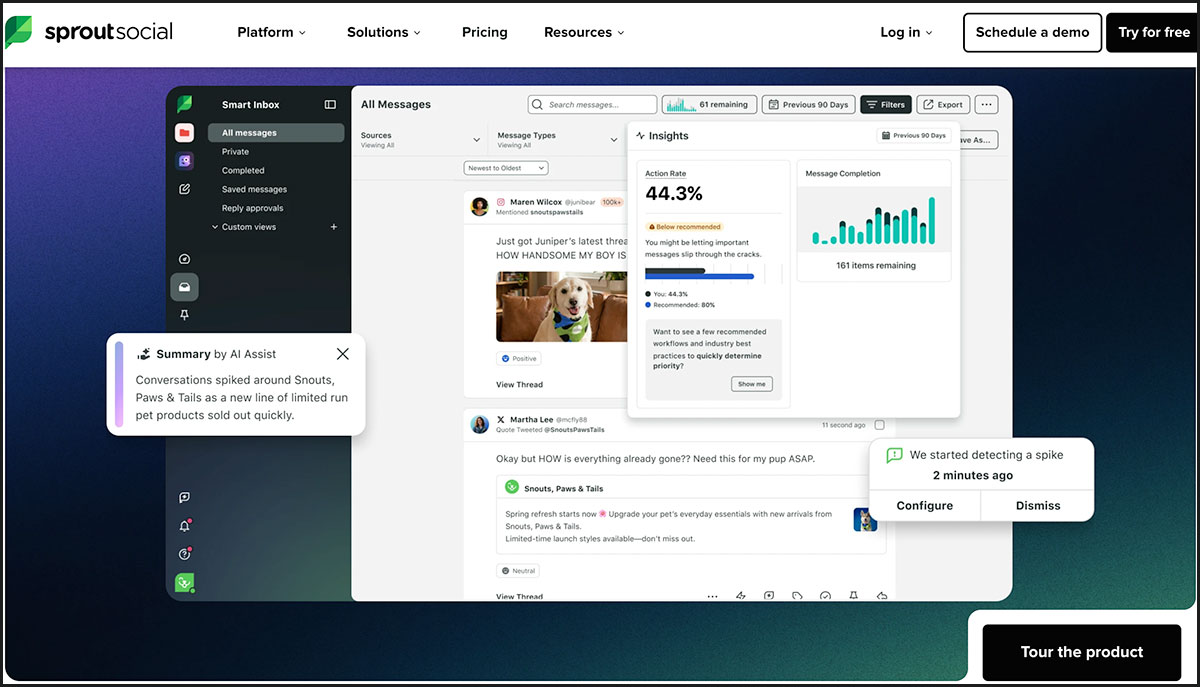Screen dimensions: 1200x687
Task: Collapse the Custom views section
Action: (x=214, y=227)
